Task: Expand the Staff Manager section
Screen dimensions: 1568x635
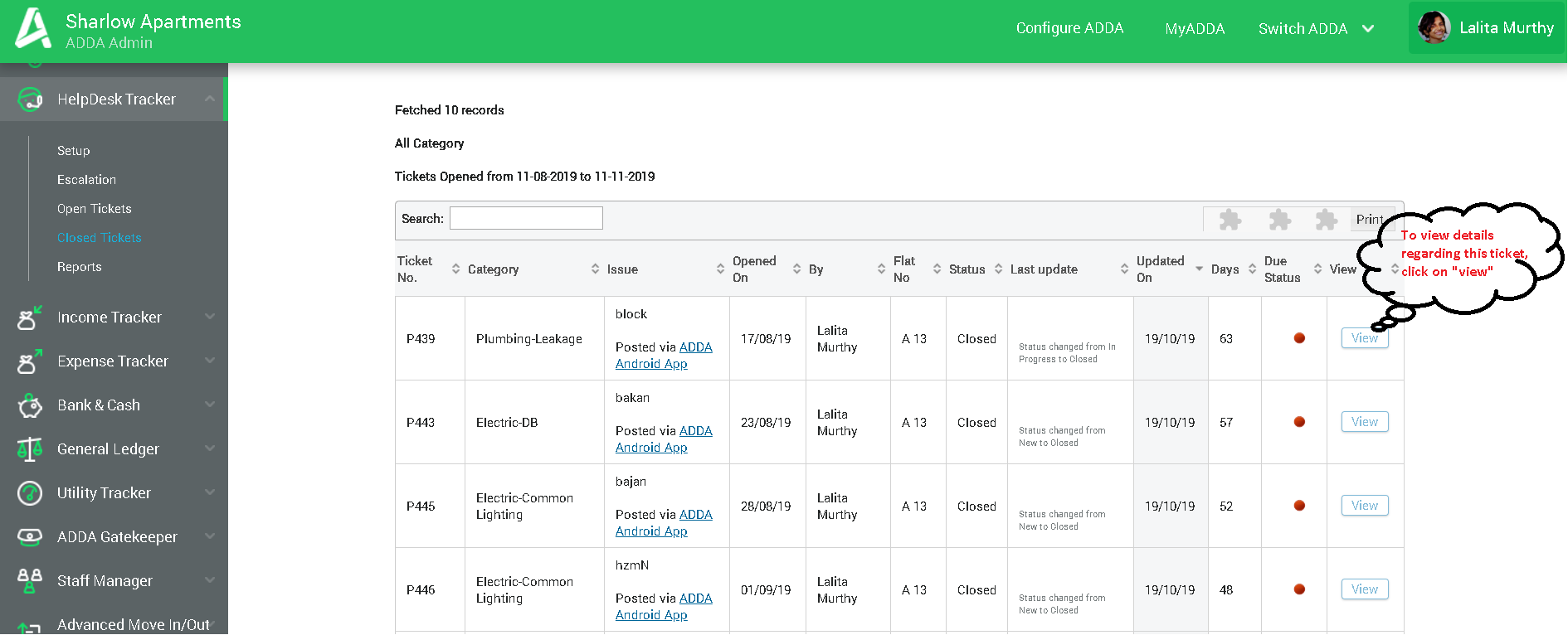Action: tap(210, 580)
